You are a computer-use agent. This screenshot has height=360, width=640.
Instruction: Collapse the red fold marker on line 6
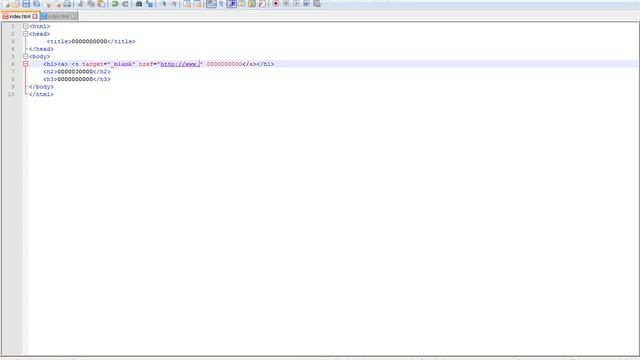(x=25, y=64)
